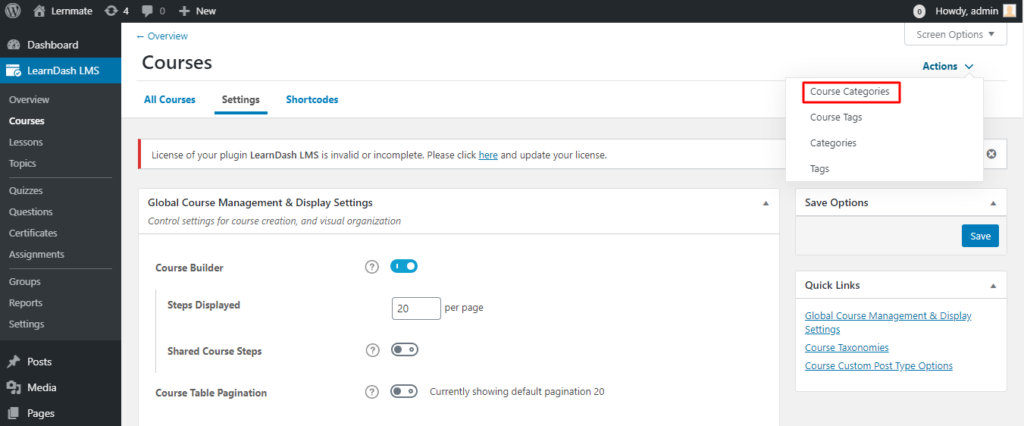
Task: Follow the 'here' license link
Action: (488, 156)
